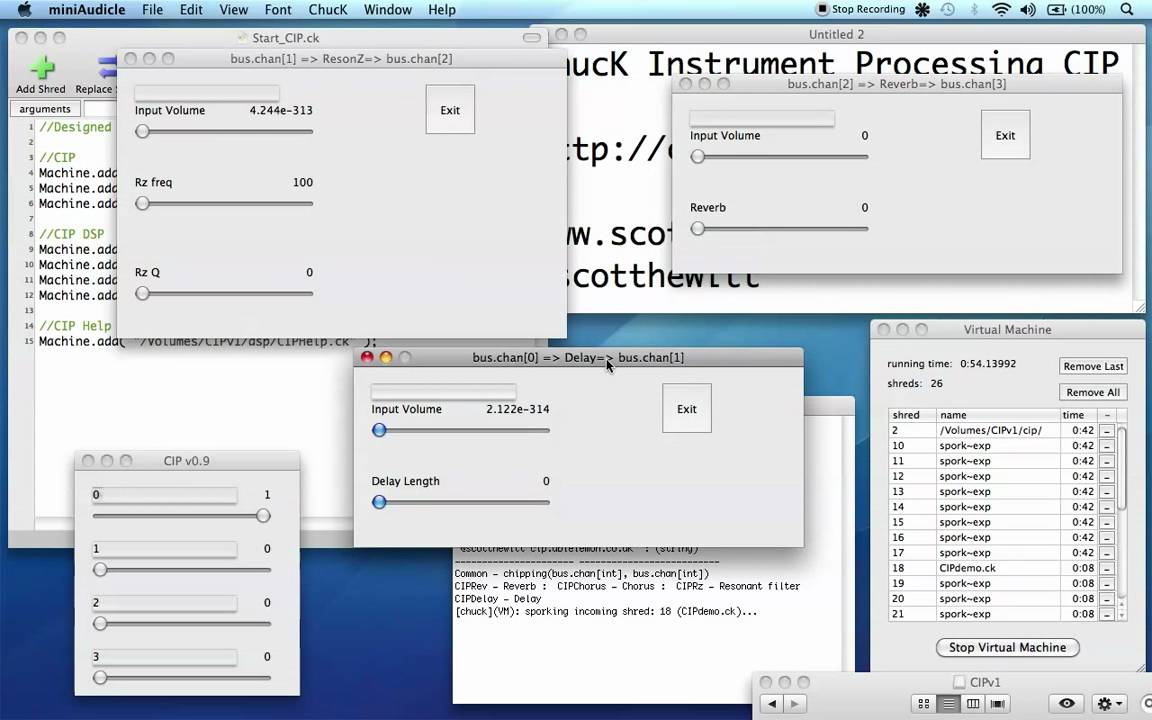Remove shred 17 with its minus button
The width and height of the screenshot is (1152, 720).
coord(1106,552)
